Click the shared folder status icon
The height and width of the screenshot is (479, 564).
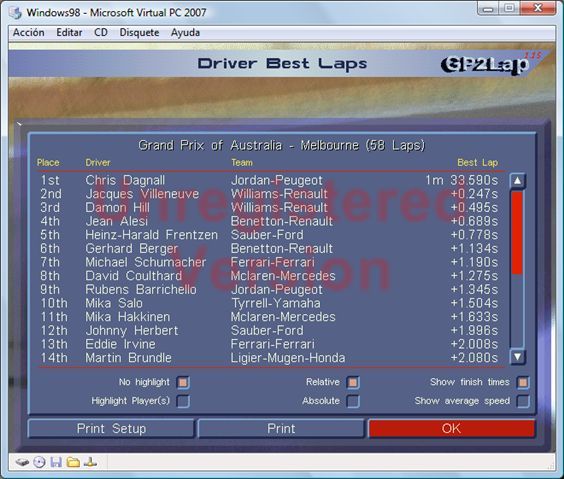(73, 462)
